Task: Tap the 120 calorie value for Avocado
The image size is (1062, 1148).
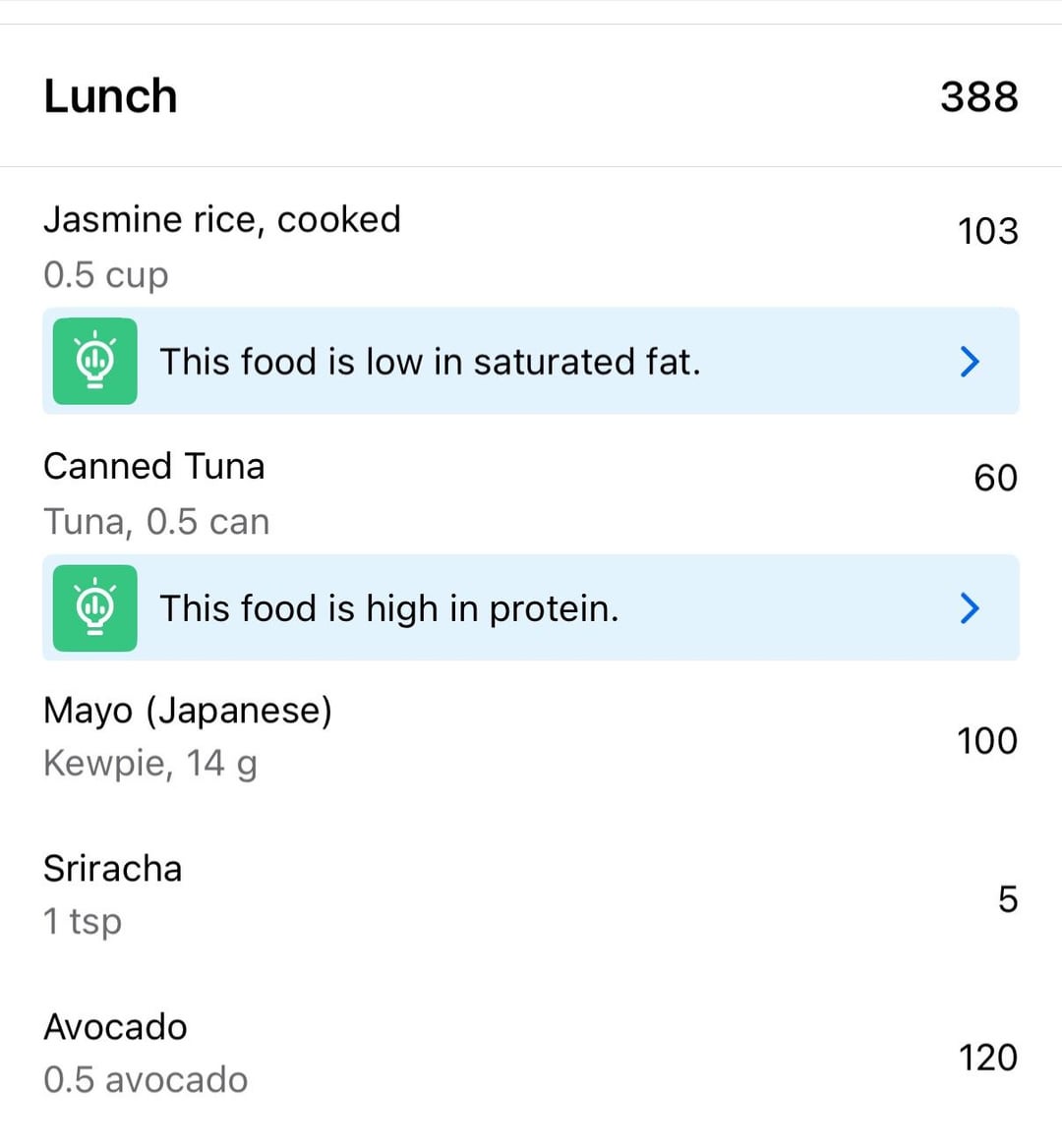Action: pyautogui.click(x=987, y=1058)
